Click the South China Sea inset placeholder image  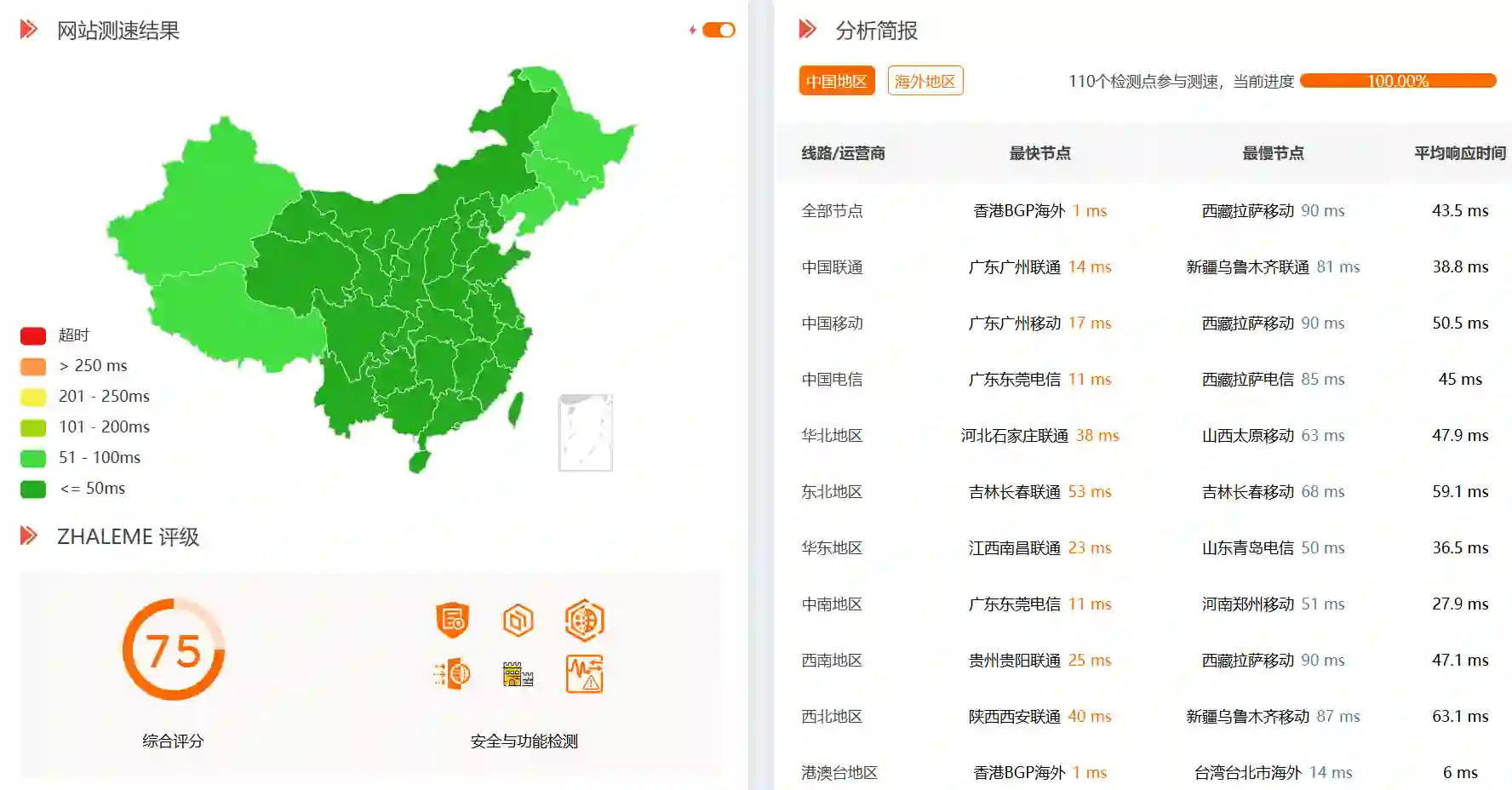pyautogui.click(x=586, y=434)
